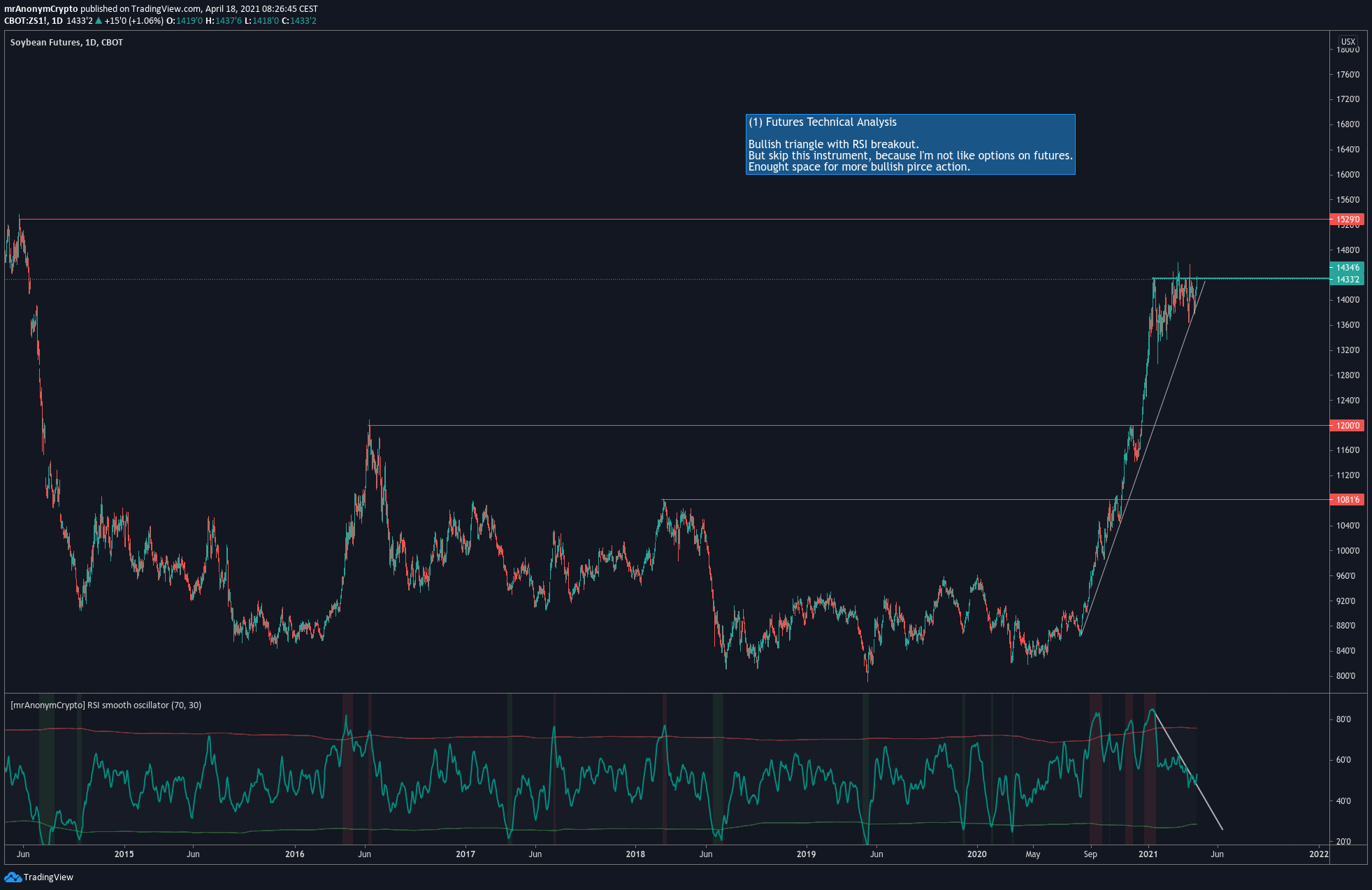Select the RSI smooth oscillator indicator label
The height and width of the screenshot is (890, 1372).
coord(106,705)
